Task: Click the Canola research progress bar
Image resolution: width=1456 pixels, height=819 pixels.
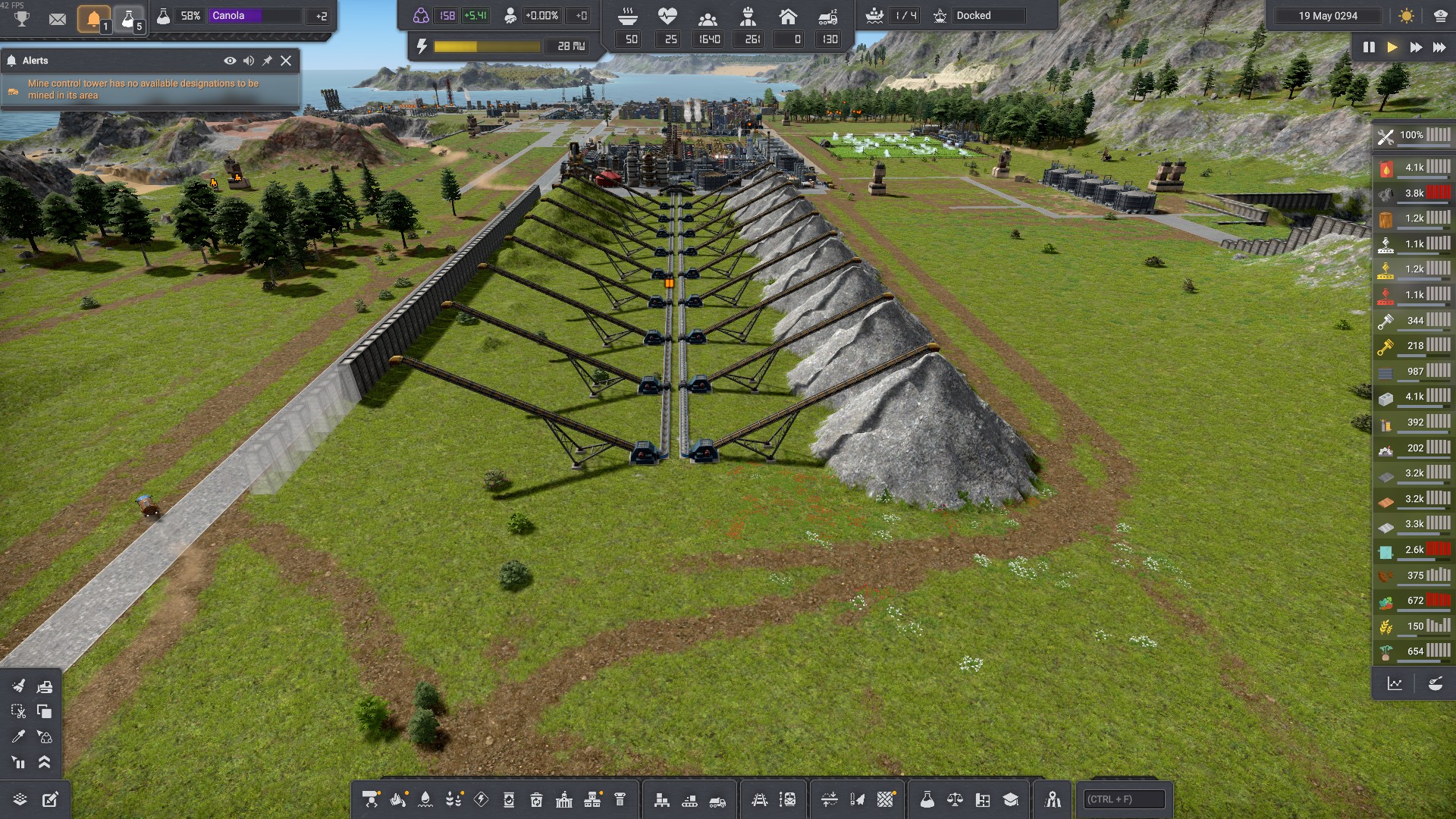Action: 256,16
